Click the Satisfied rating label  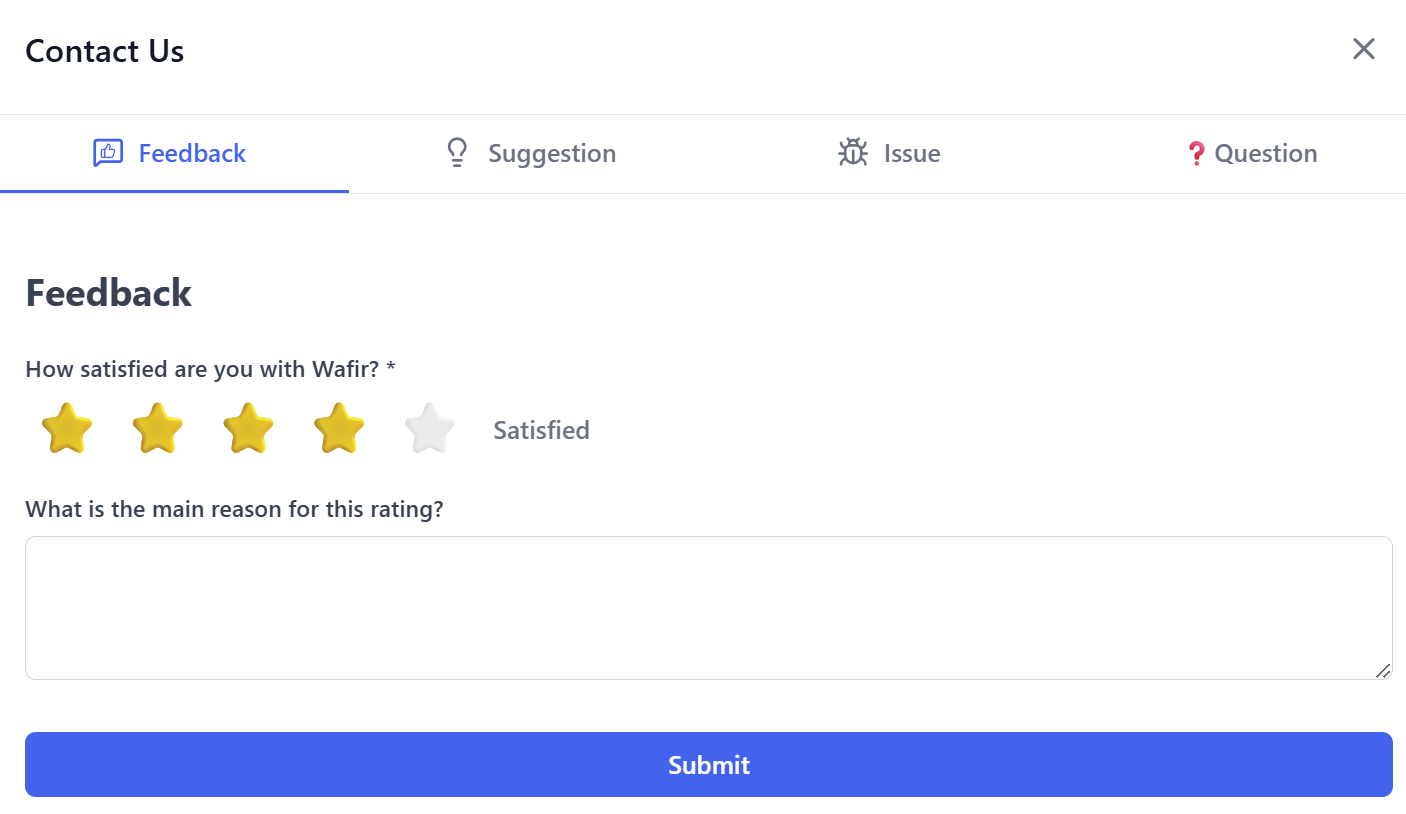coord(540,430)
